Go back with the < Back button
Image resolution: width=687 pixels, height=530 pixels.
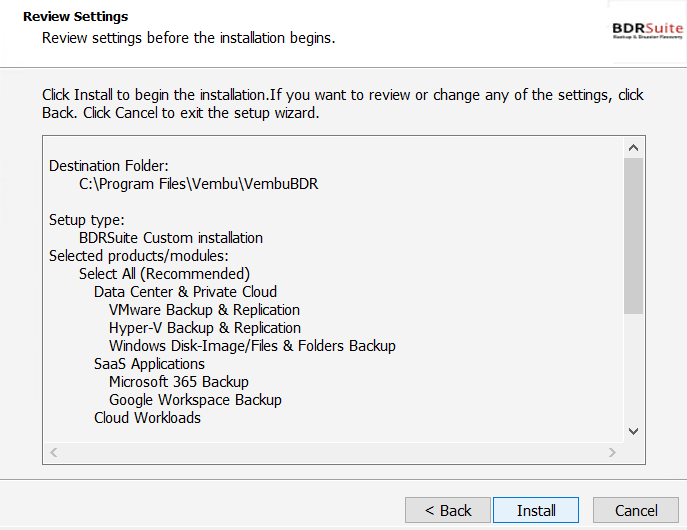[448, 510]
